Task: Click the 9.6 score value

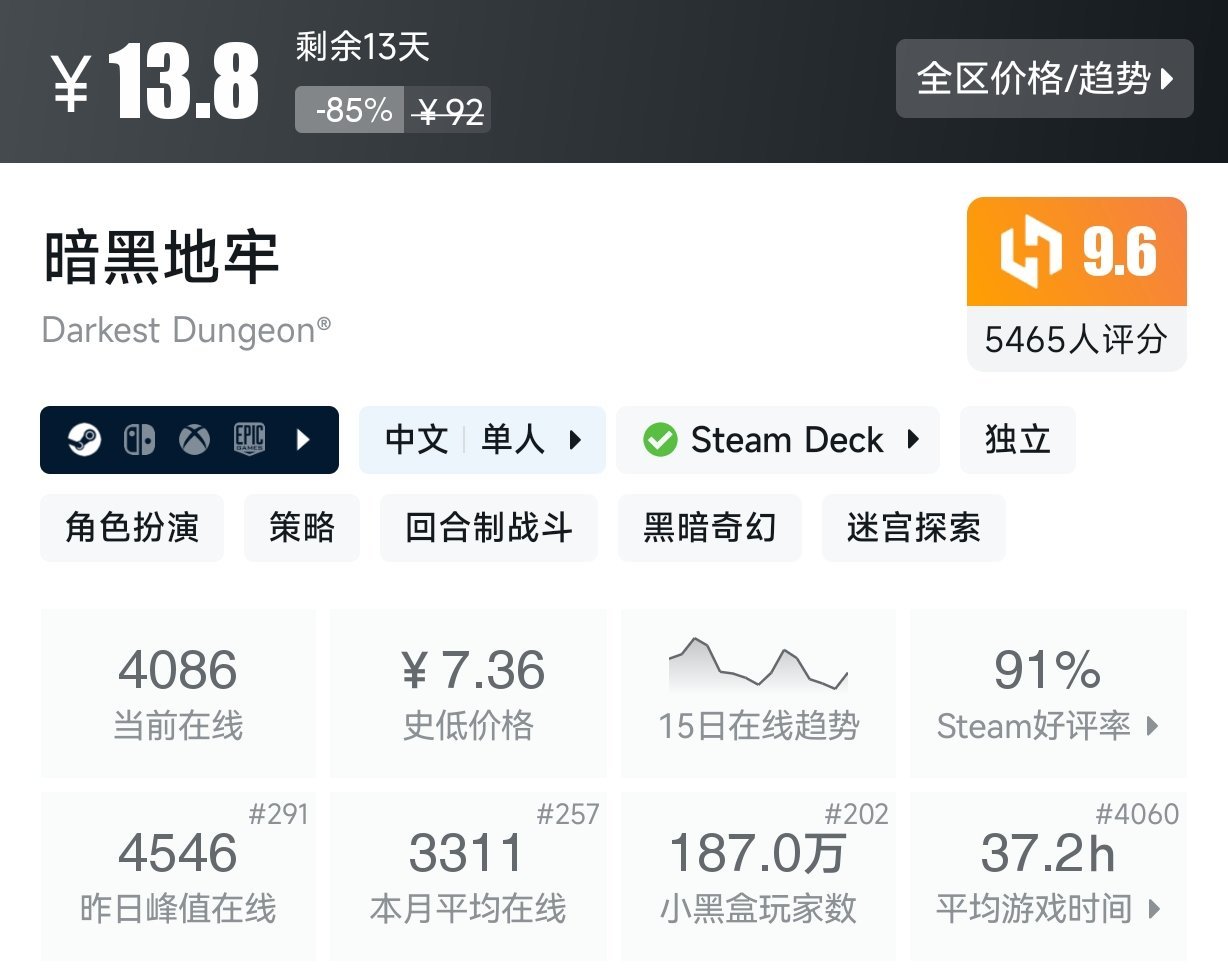Action: click(1120, 252)
